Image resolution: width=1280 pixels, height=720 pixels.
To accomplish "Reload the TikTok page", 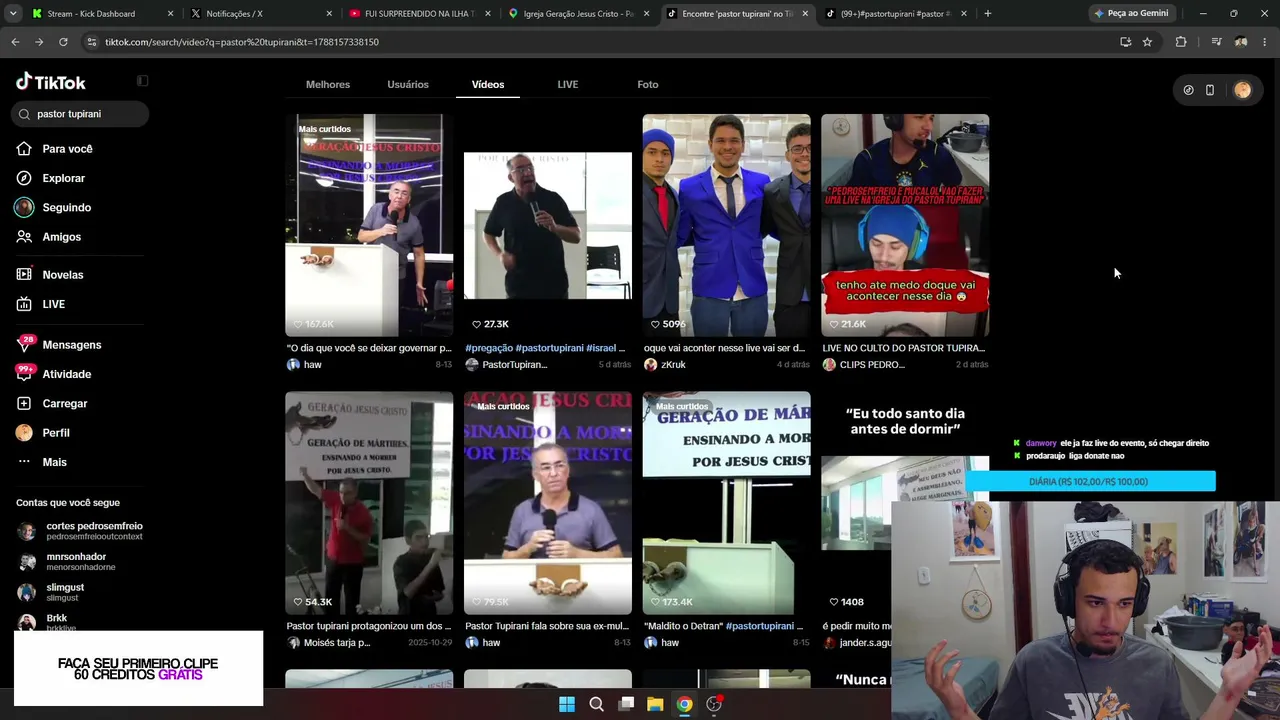I will pyautogui.click(x=63, y=42).
